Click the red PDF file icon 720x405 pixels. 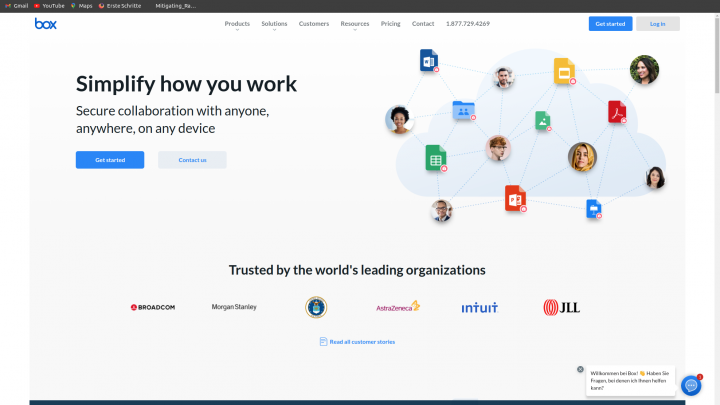617,112
